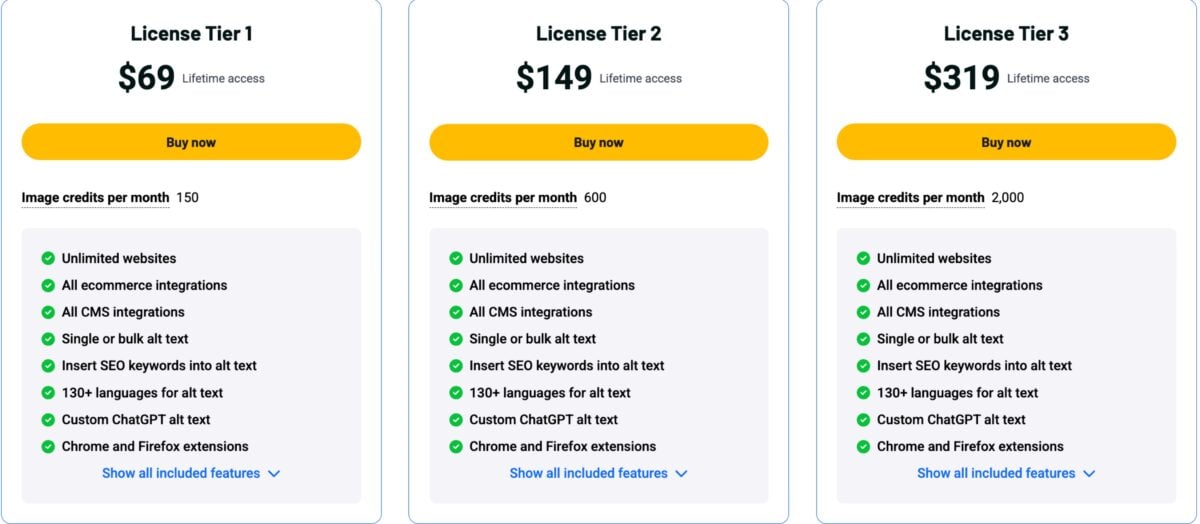Click Tier 2 Image credits per month label
This screenshot has width=1200, height=524.
(503, 198)
